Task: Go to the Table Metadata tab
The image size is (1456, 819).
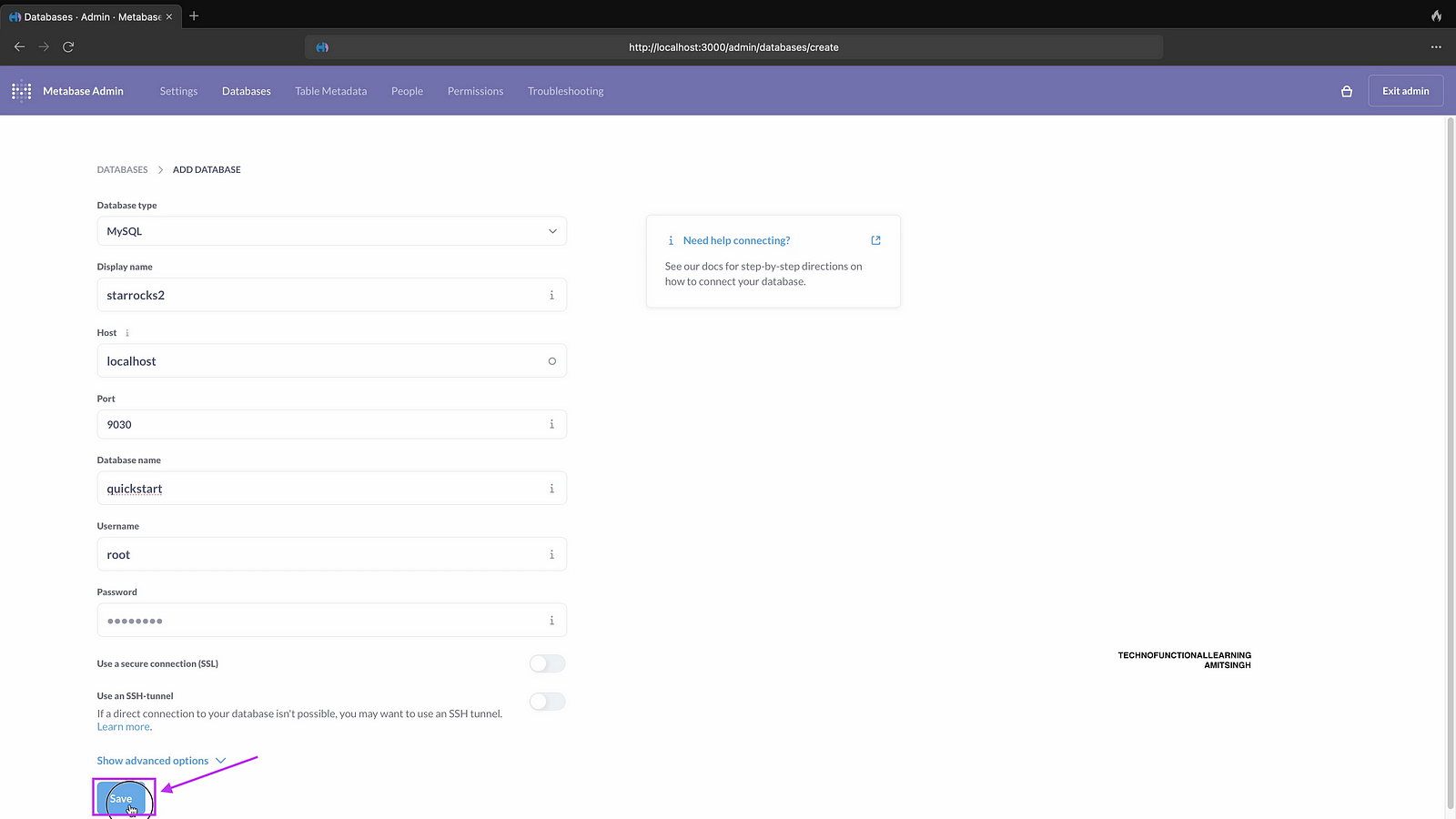Action: 330,91
